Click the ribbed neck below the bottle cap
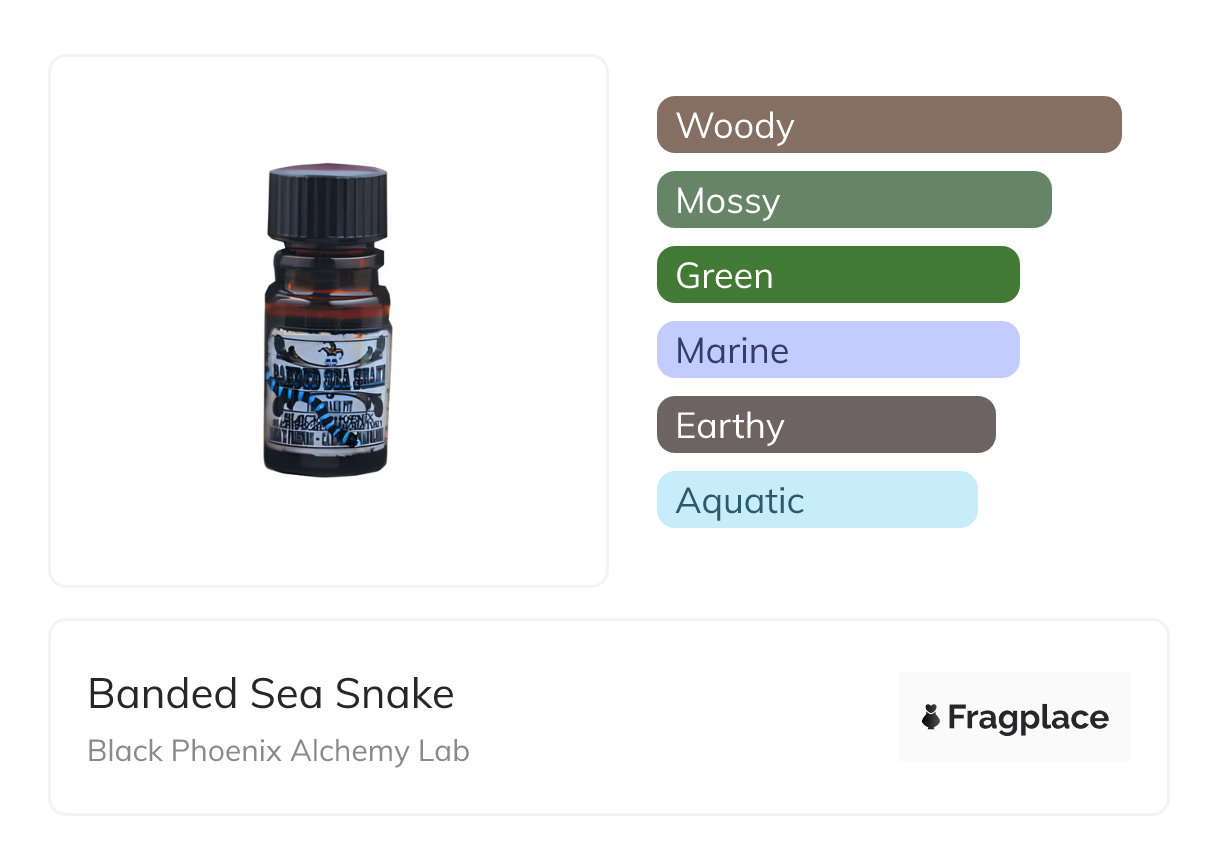 click(328, 264)
